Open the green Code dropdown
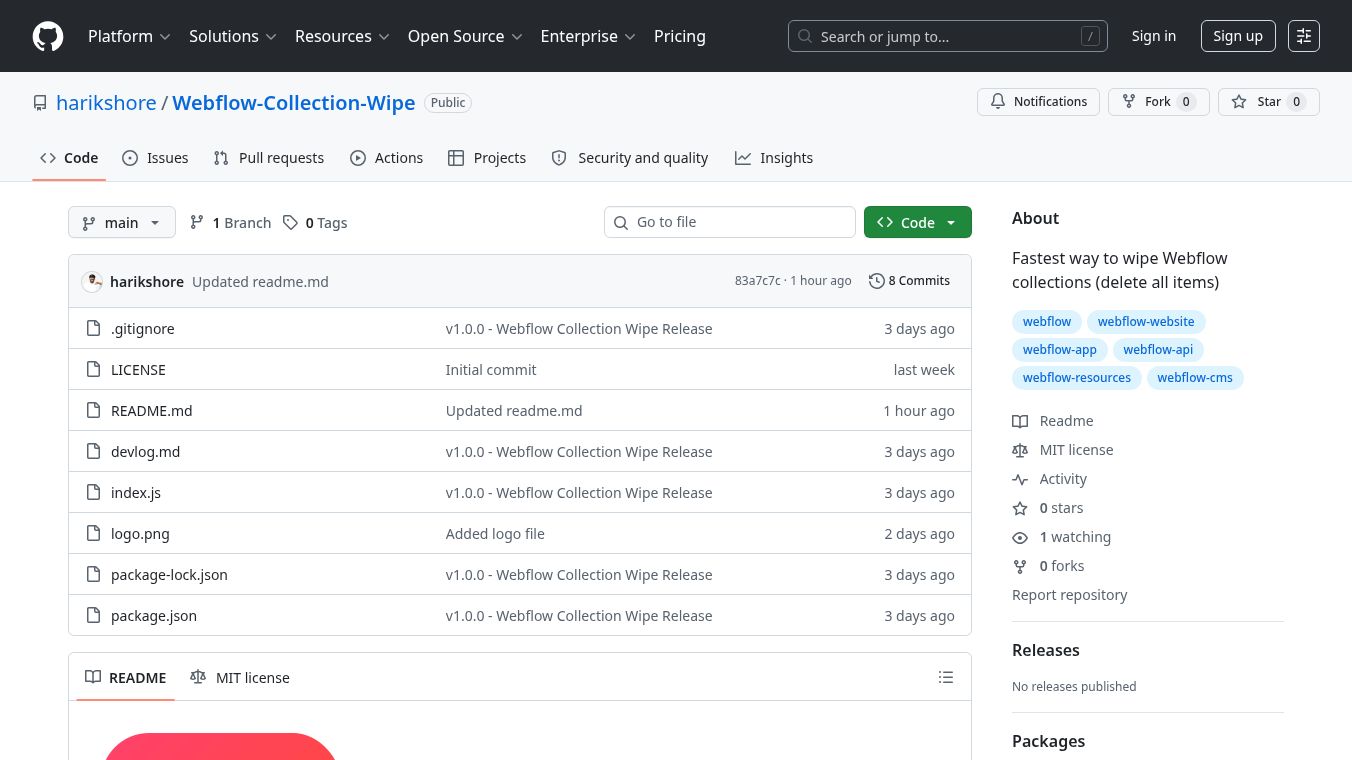 [x=918, y=222]
